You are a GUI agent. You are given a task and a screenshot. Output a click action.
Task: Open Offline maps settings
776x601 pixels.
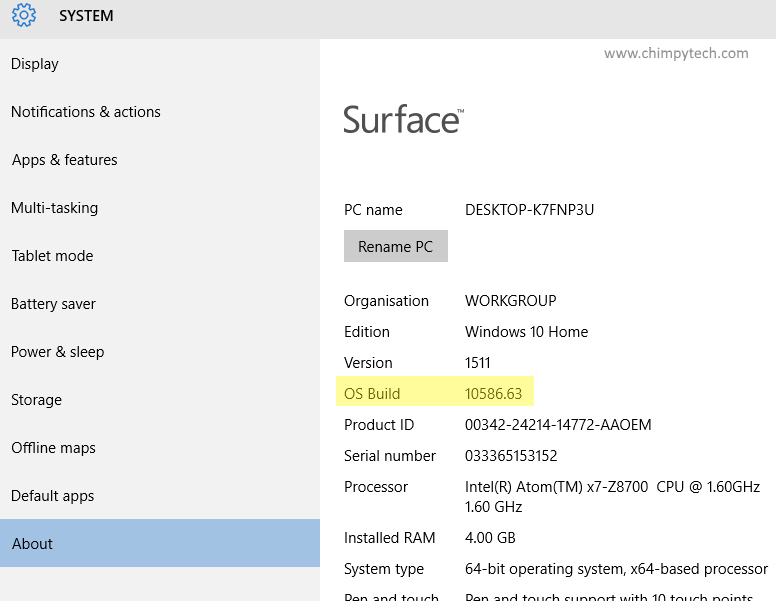tap(53, 448)
